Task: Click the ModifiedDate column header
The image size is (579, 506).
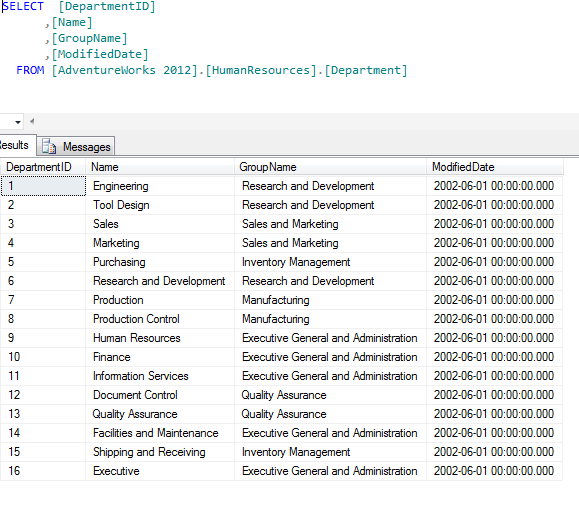Action: [495, 167]
